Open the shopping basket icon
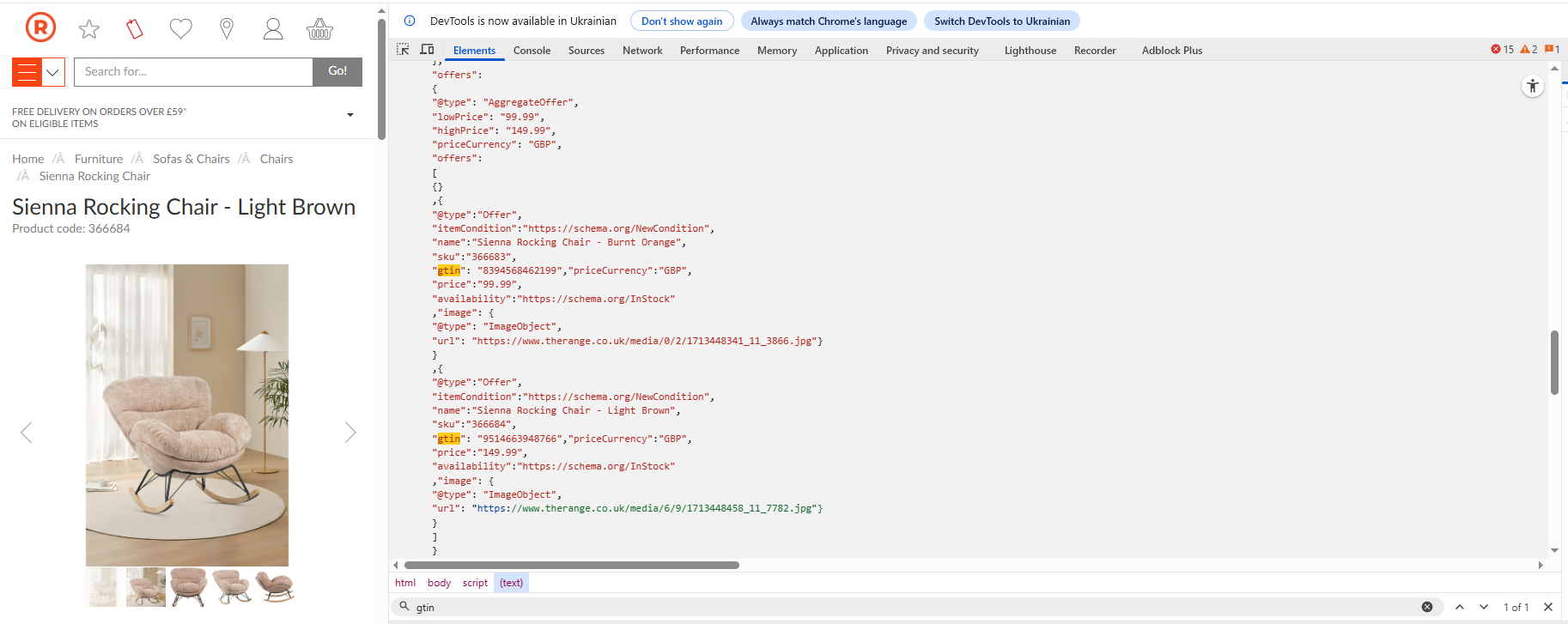The width and height of the screenshot is (1568, 624). [x=319, y=29]
